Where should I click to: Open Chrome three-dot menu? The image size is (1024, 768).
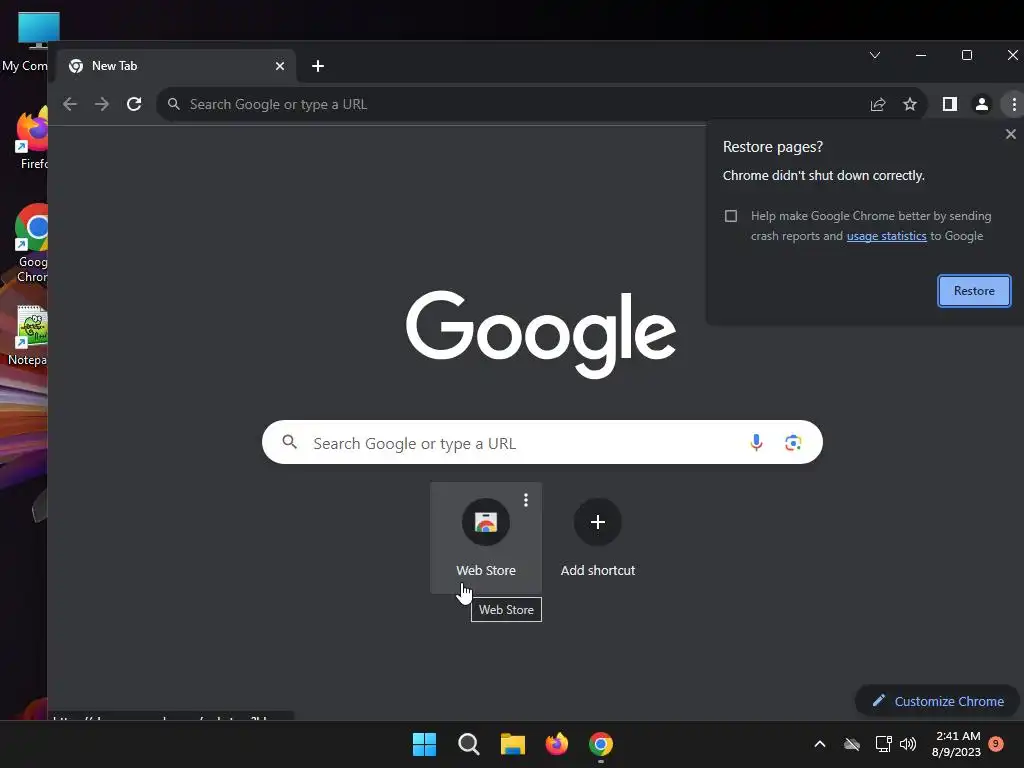point(1014,104)
